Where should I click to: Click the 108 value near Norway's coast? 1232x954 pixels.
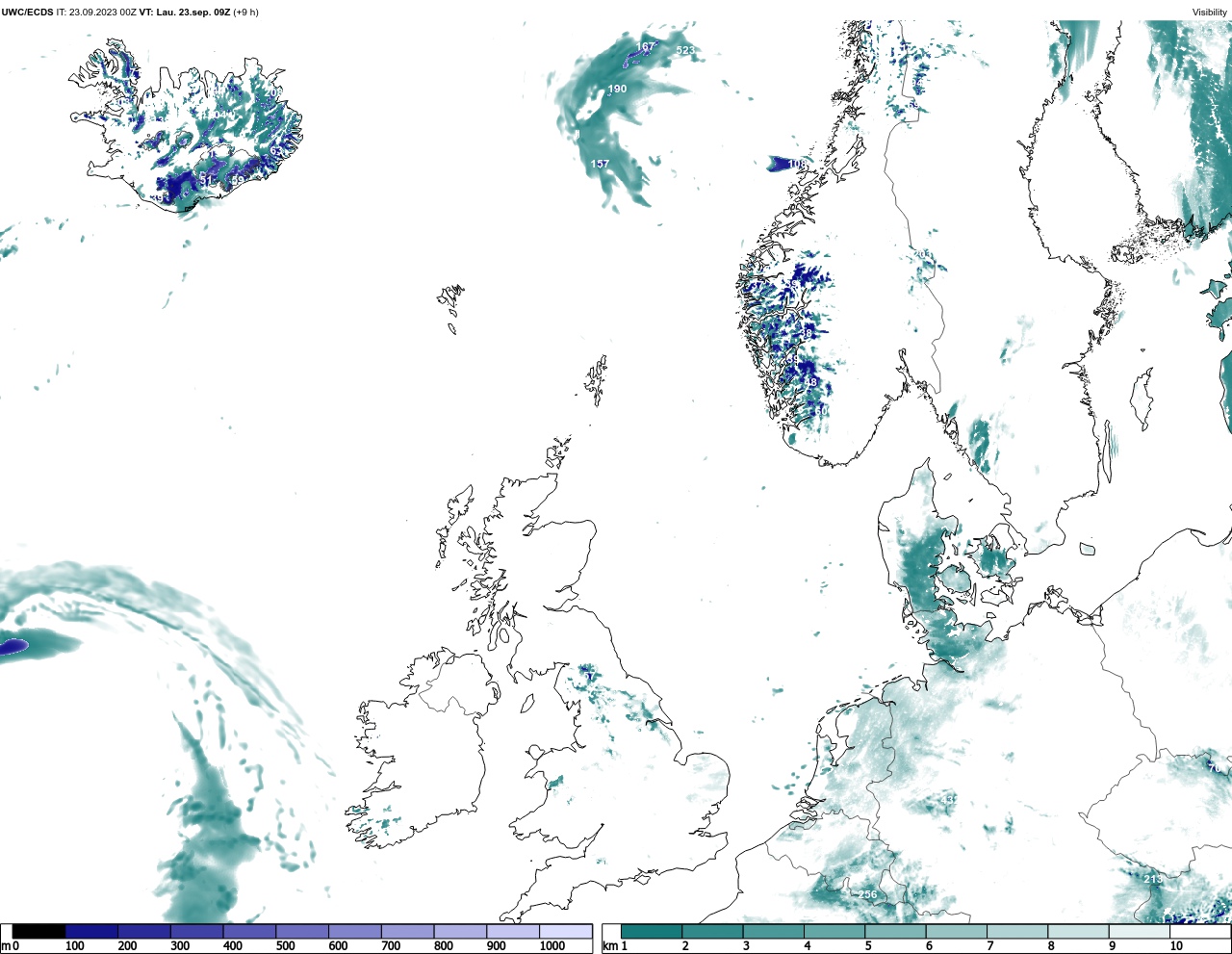[x=797, y=165]
